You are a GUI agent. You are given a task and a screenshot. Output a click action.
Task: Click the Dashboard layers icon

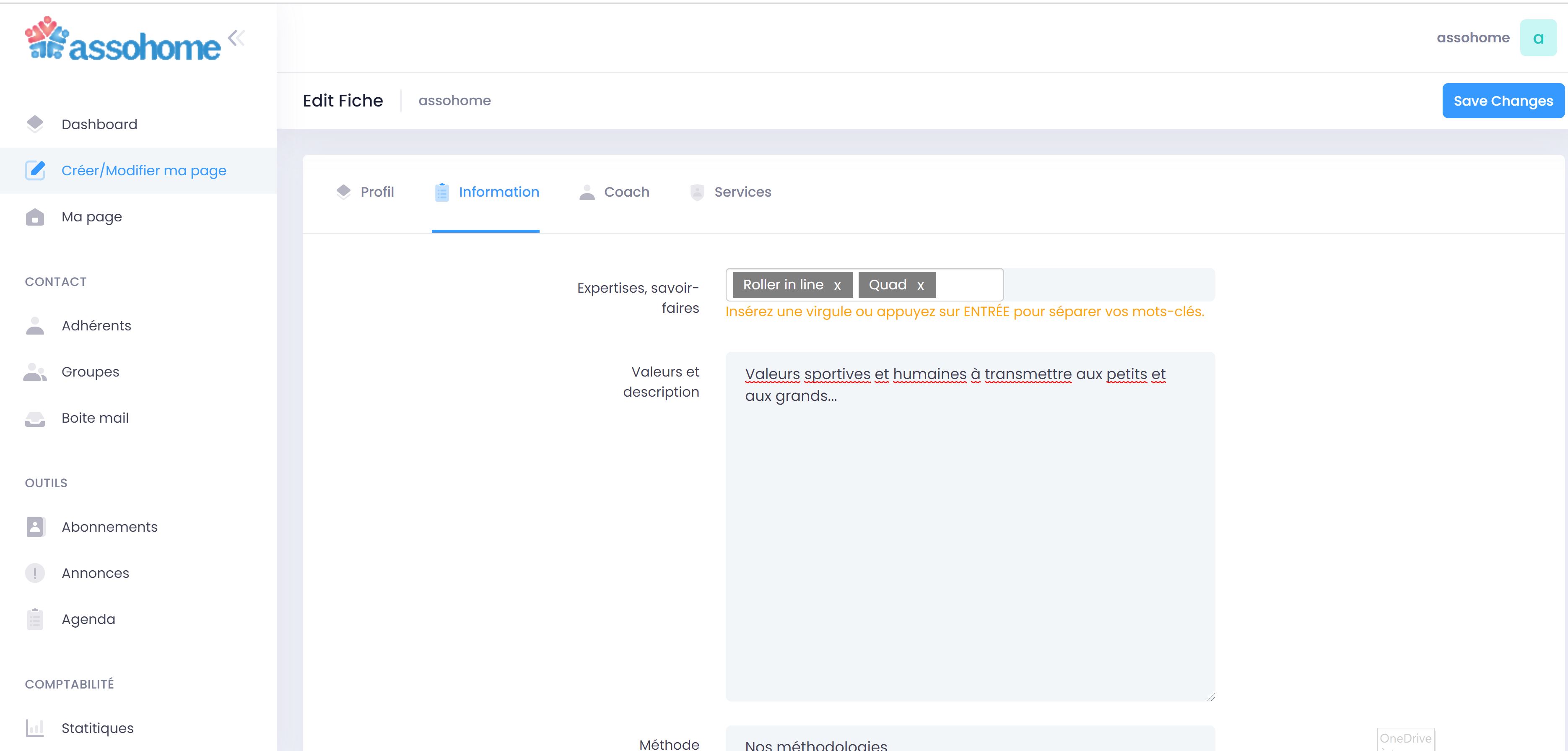coord(35,124)
